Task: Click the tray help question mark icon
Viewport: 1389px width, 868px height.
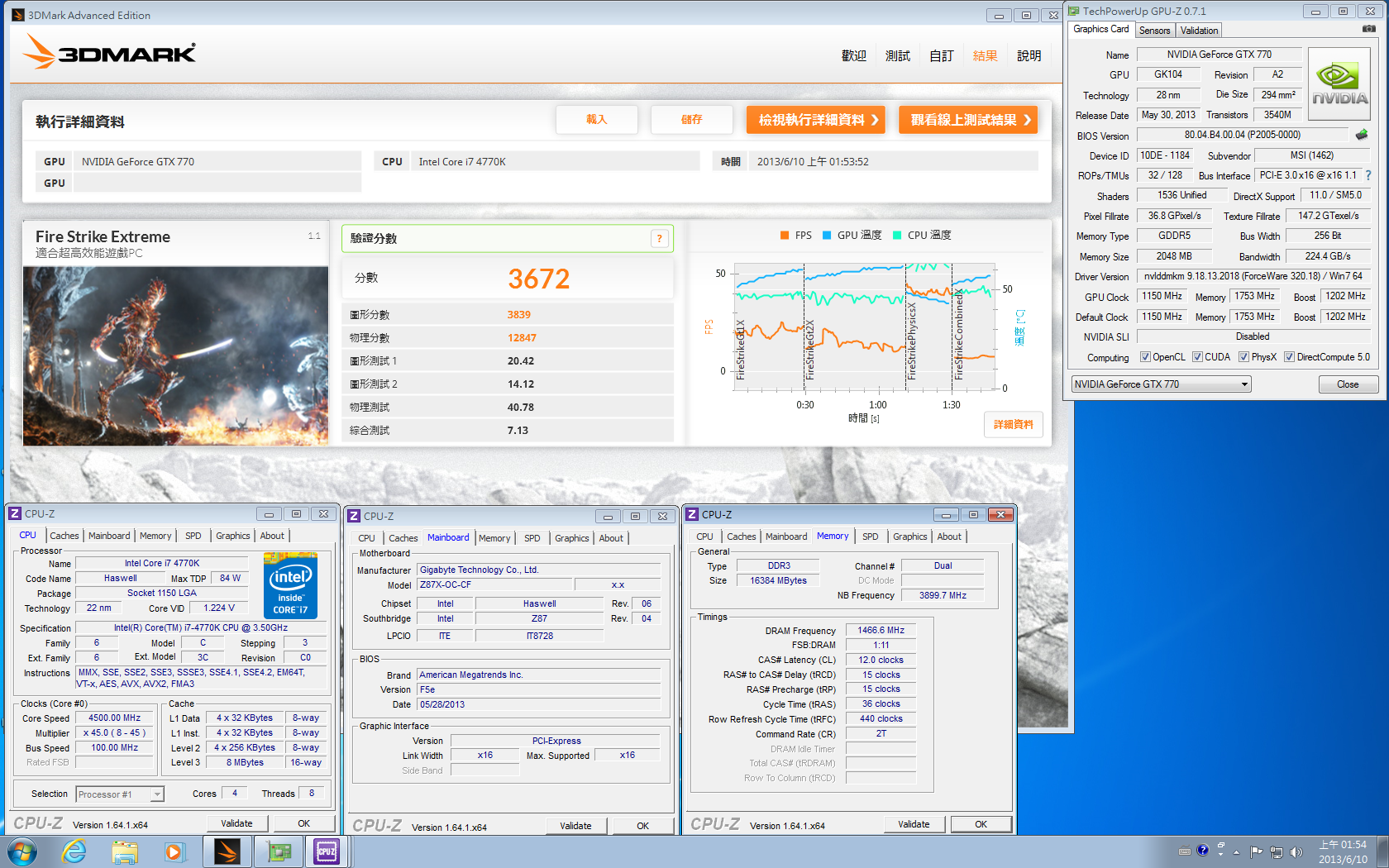Action: (x=1203, y=850)
